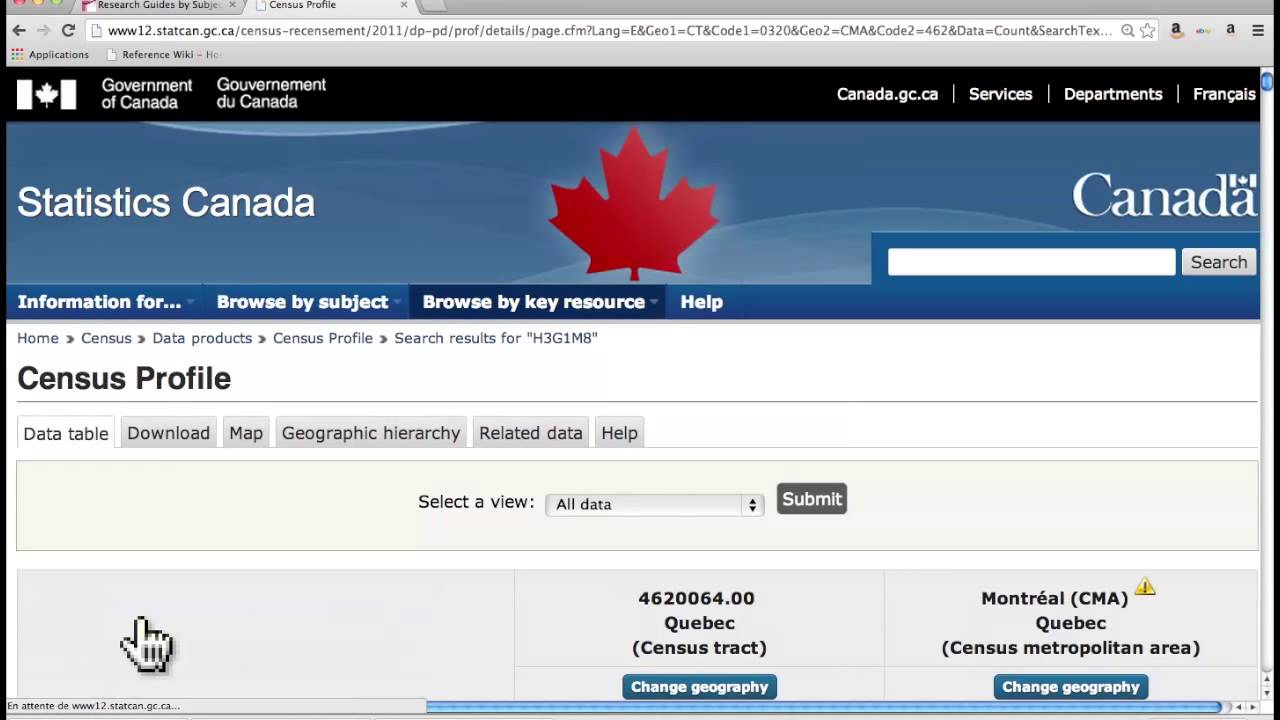The width and height of the screenshot is (1280, 720).
Task: Expand the Browse by key resource menu
Action: 540,302
